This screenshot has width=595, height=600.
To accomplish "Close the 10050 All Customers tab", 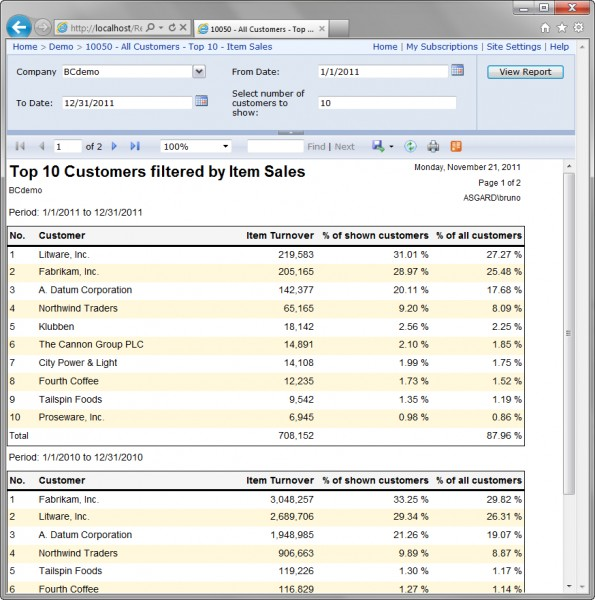I will point(322,29).
